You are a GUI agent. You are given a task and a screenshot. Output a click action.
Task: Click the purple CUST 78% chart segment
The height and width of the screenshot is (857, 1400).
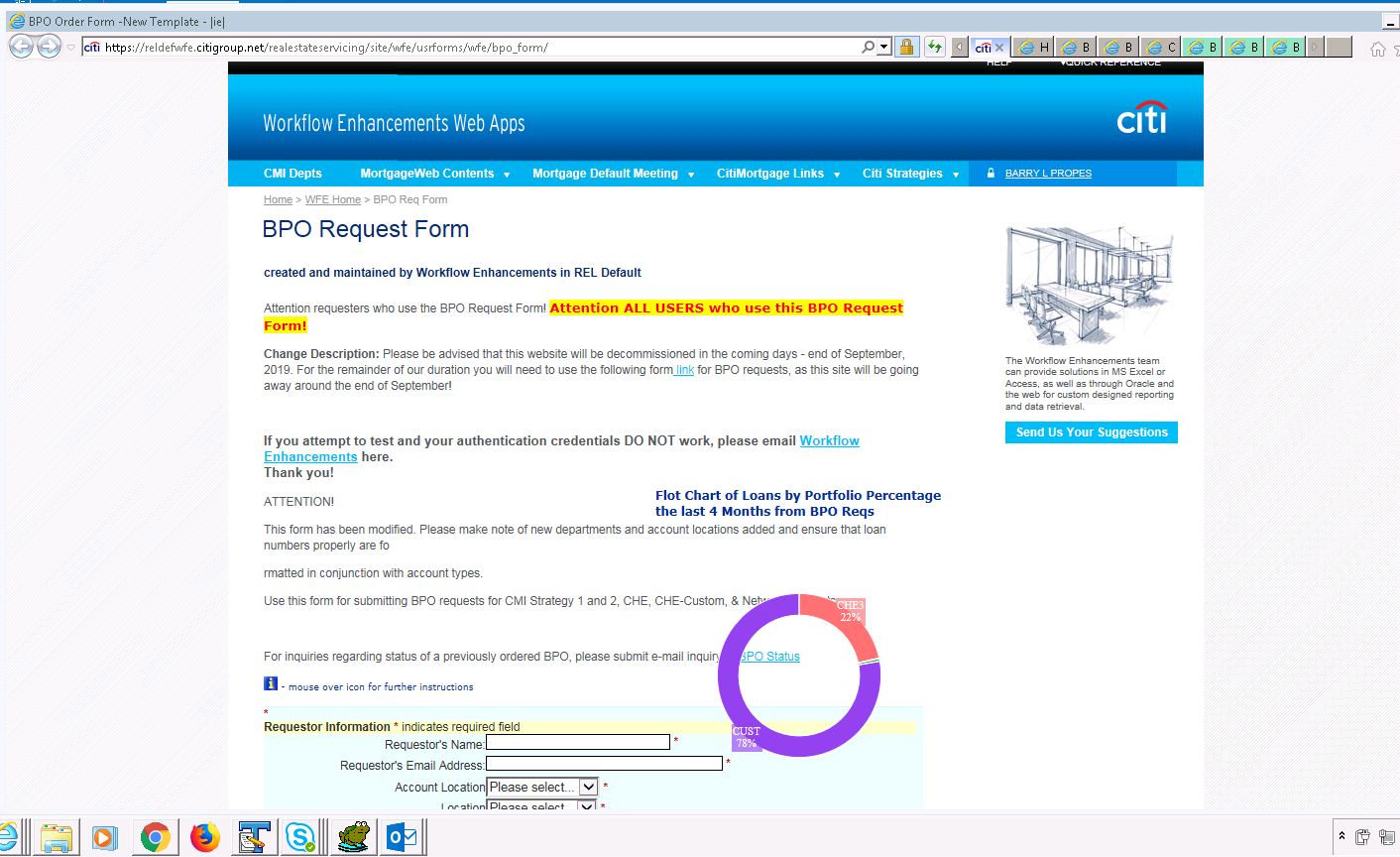click(729, 694)
